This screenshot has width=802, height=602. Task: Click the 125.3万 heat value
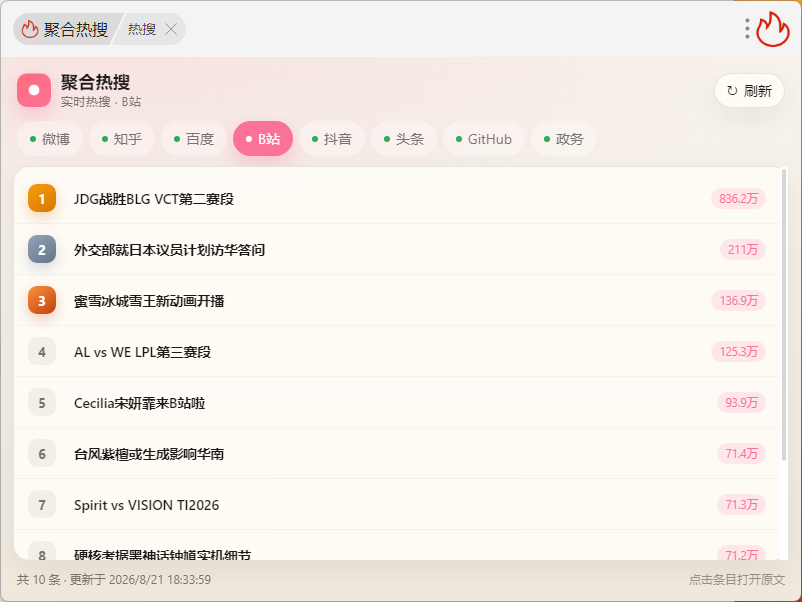pyautogui.click(x=738, y=352)
